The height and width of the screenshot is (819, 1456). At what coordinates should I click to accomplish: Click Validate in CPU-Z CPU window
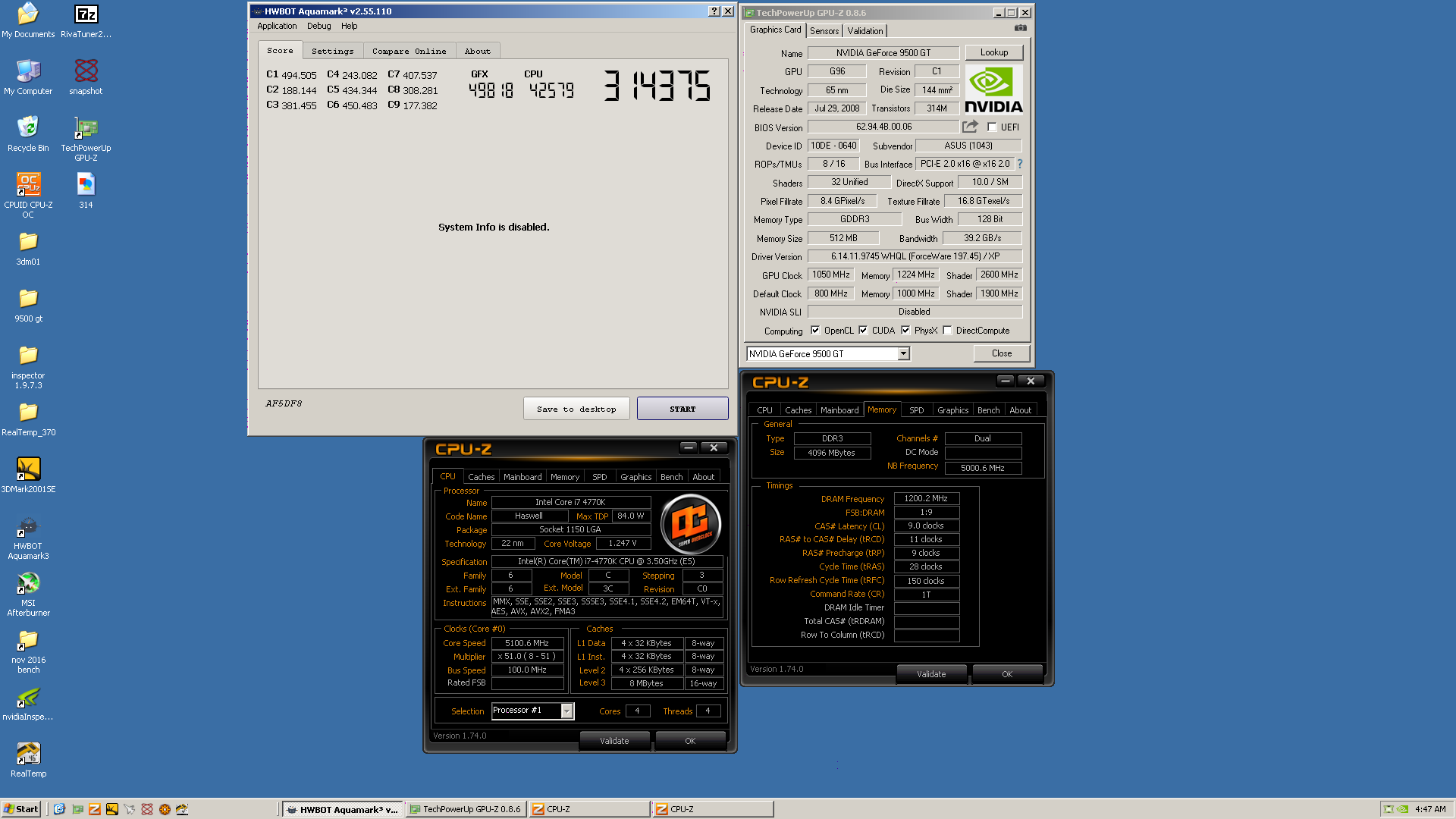click(614, 741)
